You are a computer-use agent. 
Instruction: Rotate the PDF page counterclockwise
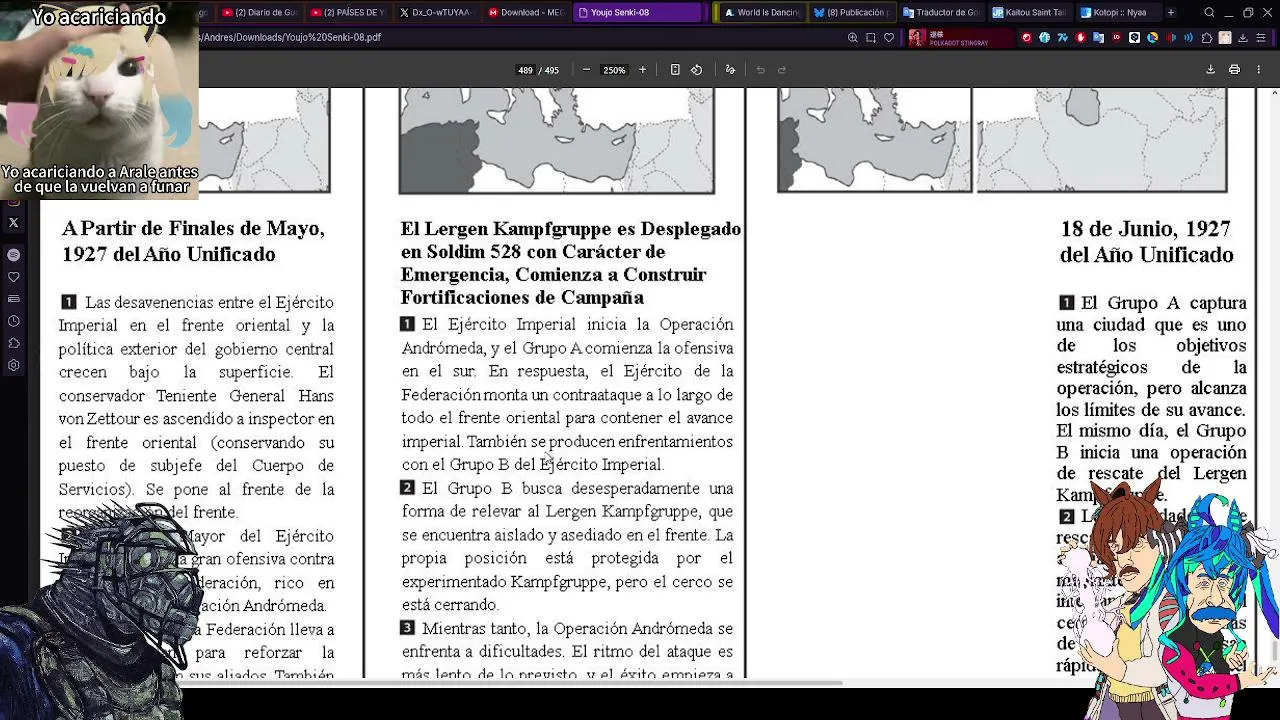click(x=697, y=70)
